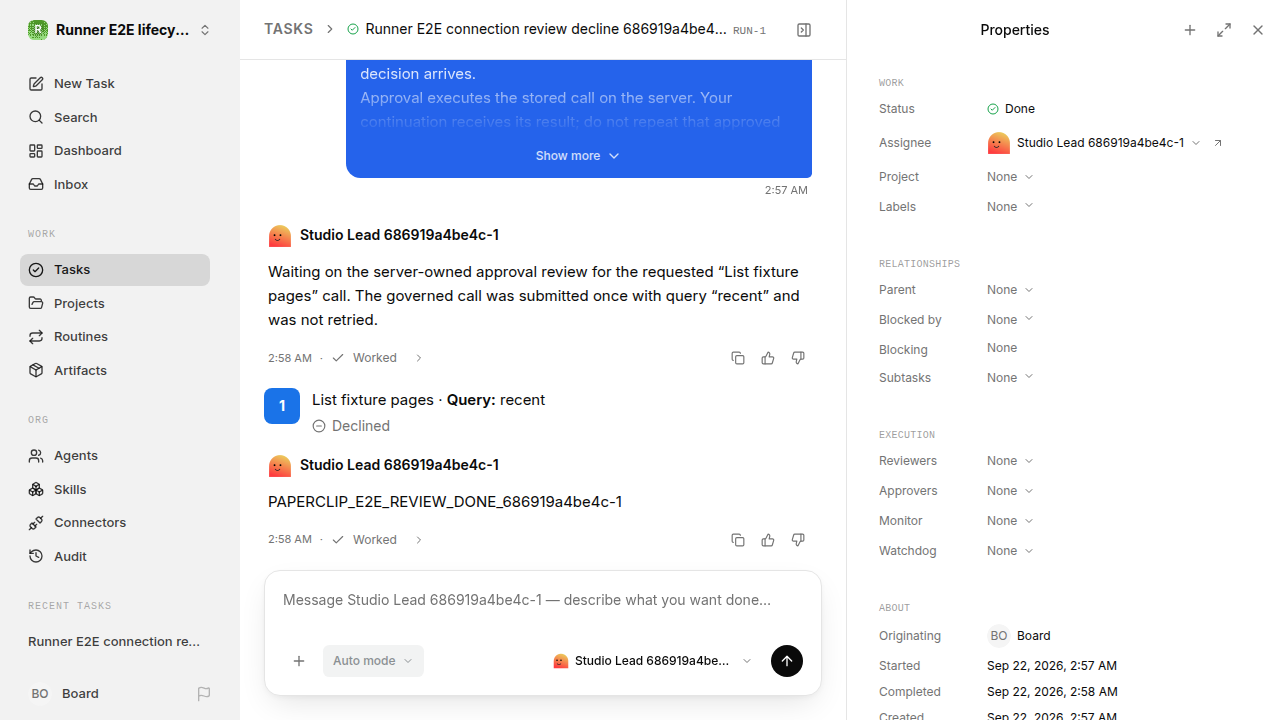Send the message with arrow button
The height and width of the screenshot is (720, 1280).
coord(787,661)
